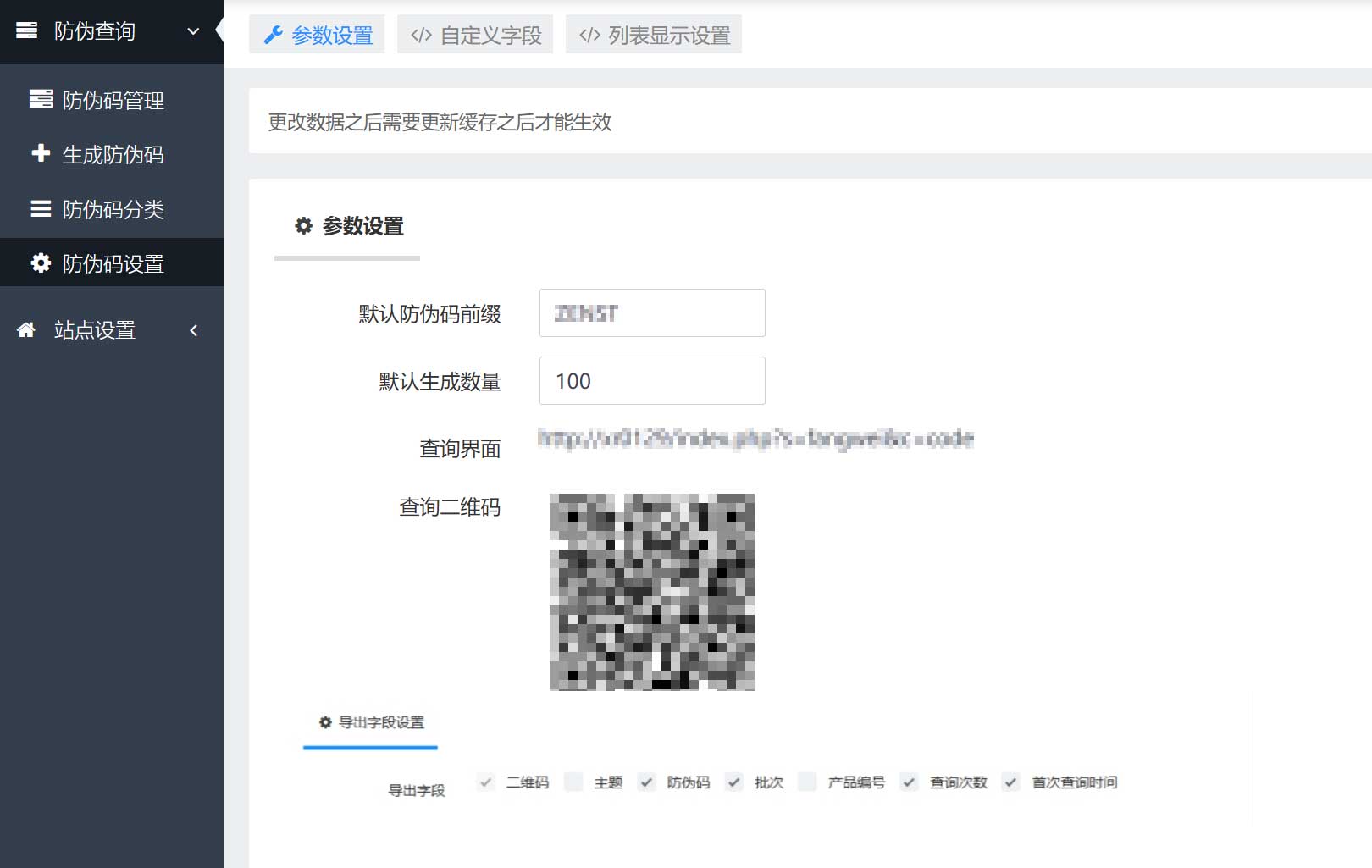Click the wrench icon on 参数设置 tab
Screen dimensions: 1372x868
click(273, 35)
